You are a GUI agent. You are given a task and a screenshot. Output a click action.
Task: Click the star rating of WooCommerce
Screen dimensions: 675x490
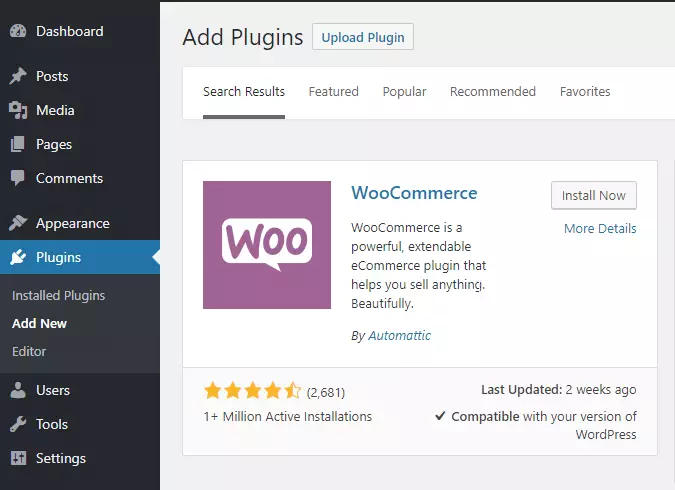(253, 391)
